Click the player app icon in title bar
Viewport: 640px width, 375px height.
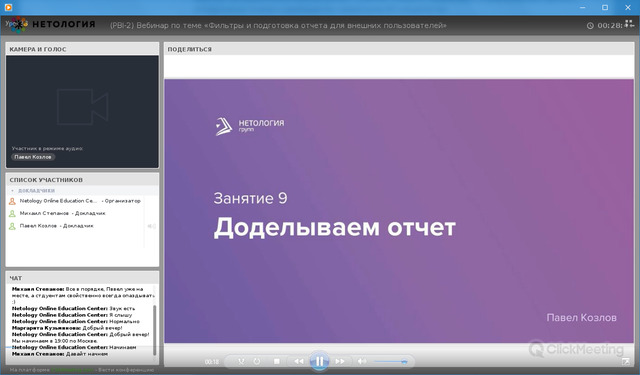[8, 7]
